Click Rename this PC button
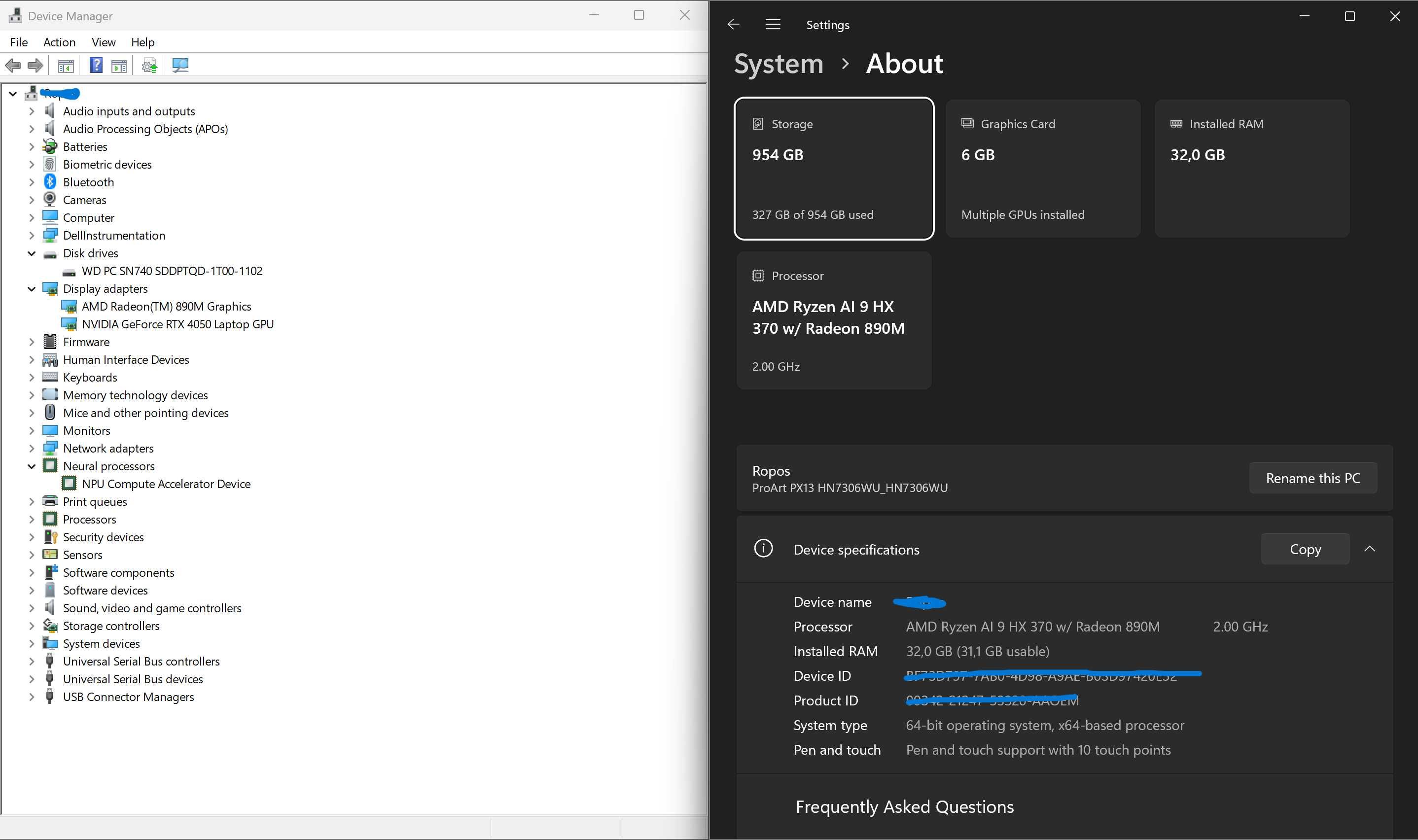This screenshot has width=1418, height=840. coord(1312,478)
